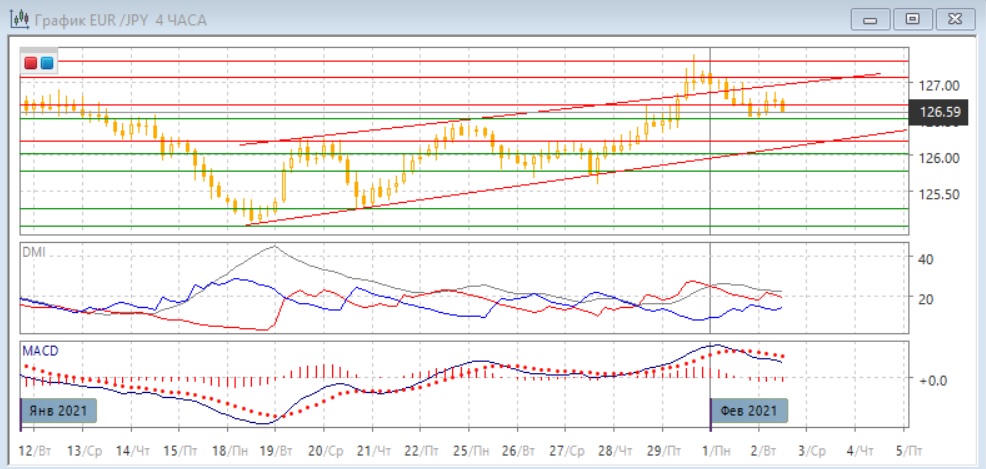
Task: Select date label 18/Пн on time axis
Action: [x=230, y=451]
